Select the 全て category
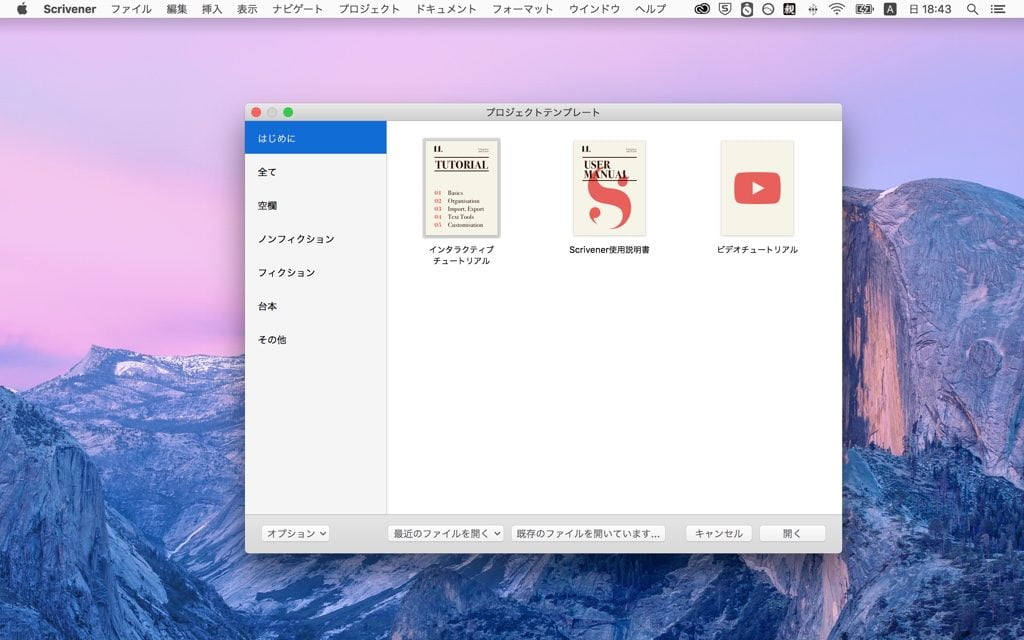 (x=315, y=172)
